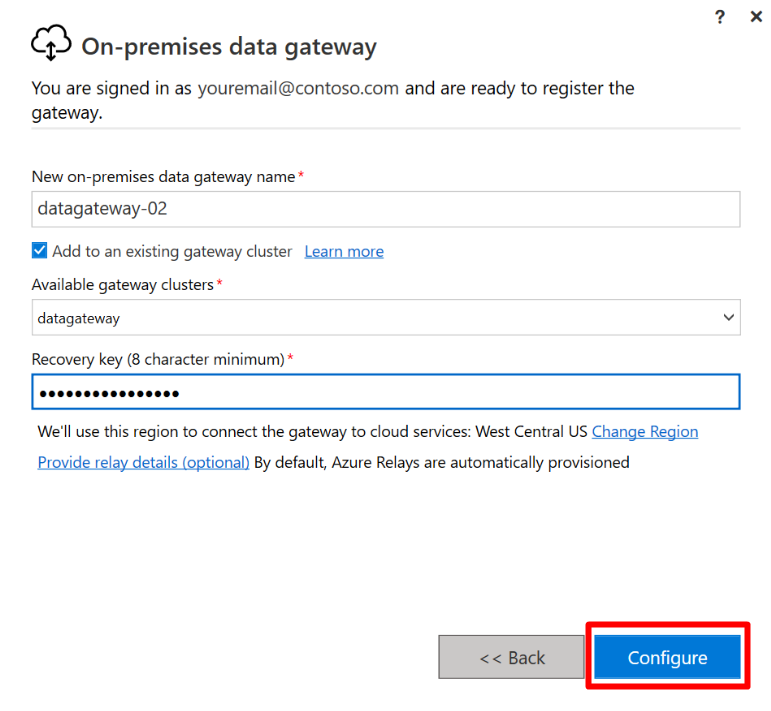771x711 pixels.
Task: Click the On-premises data gateway heading
Action: 229,47
